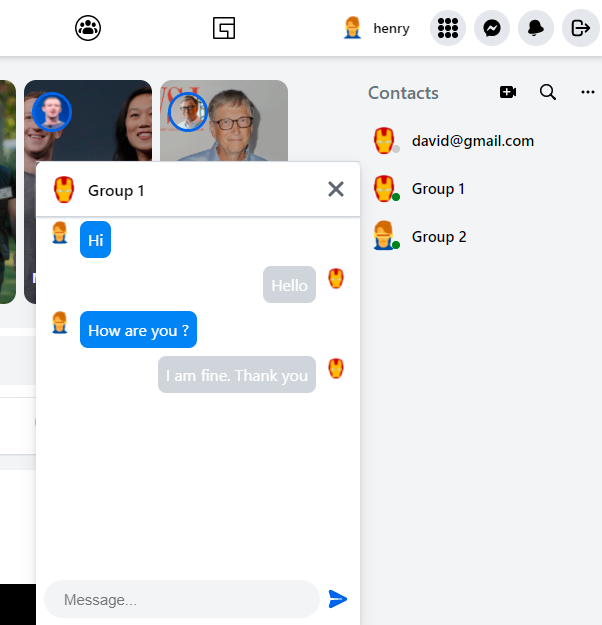Click the 'How are you ?' message
Viewport: 602px width, 625px height.
coord(138,330)
